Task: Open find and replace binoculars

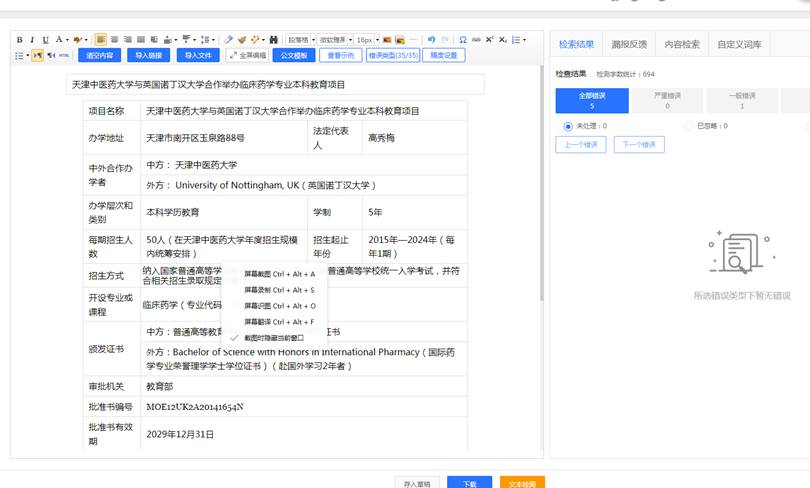Action: pyautogui.click(x=274, y=40)
